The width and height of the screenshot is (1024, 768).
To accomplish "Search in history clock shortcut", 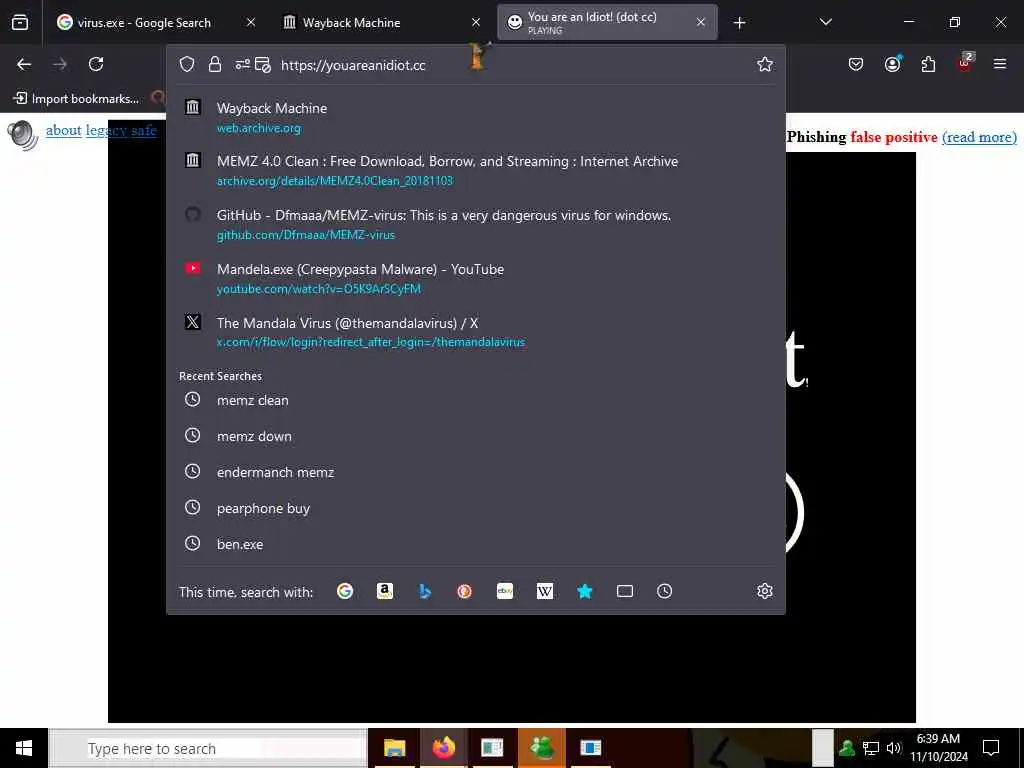I will [x=664, y=591].
